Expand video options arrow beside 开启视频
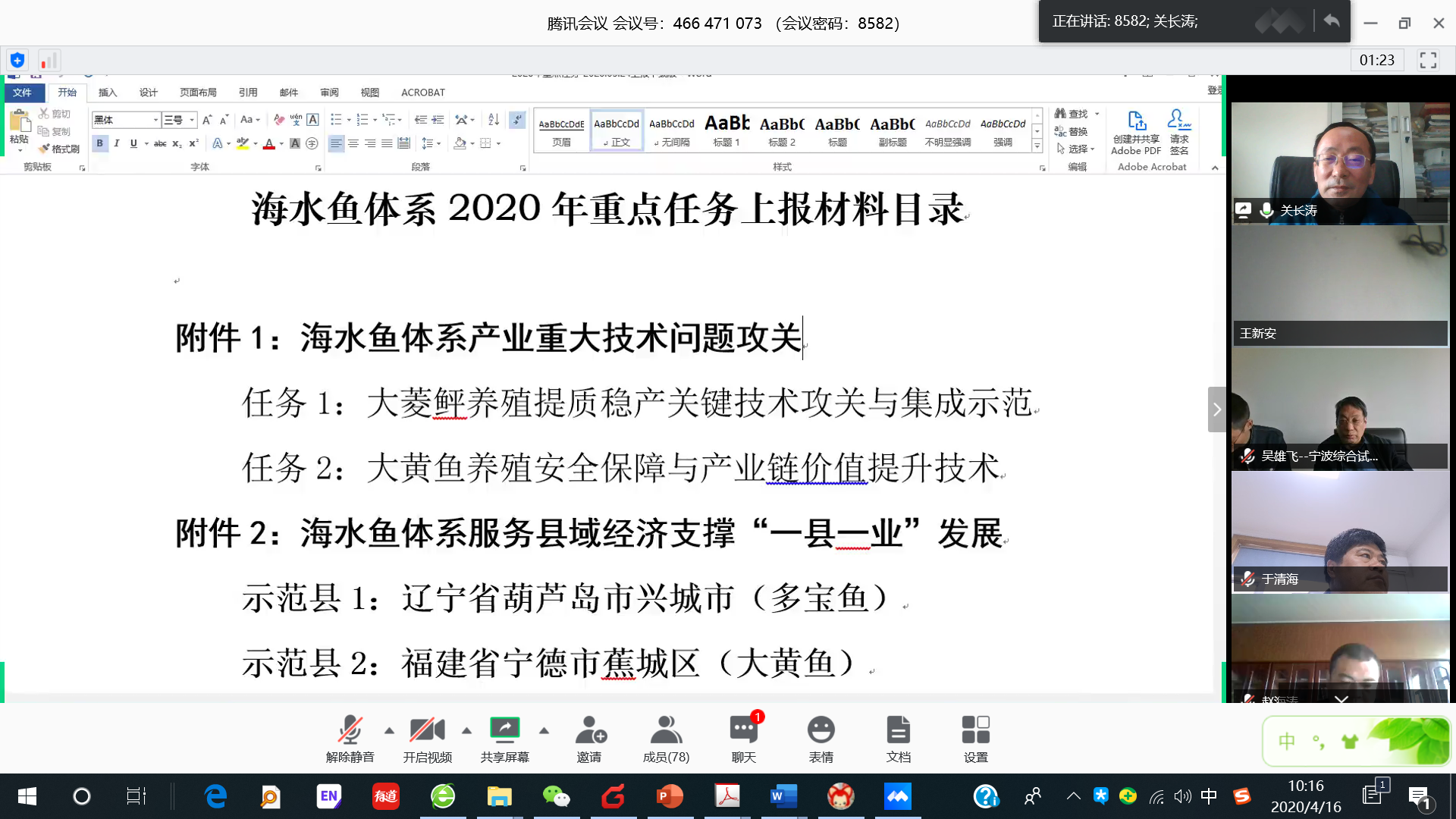 pos(466,730)
